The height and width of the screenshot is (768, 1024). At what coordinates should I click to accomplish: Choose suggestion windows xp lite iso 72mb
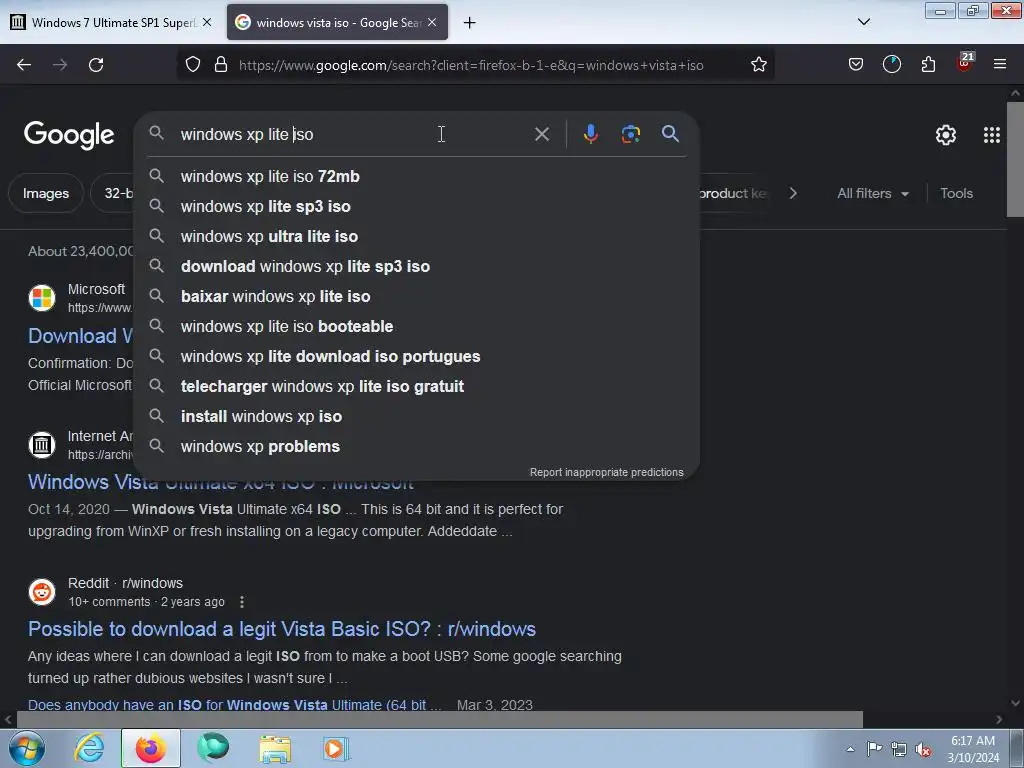(x=417, y=176)
